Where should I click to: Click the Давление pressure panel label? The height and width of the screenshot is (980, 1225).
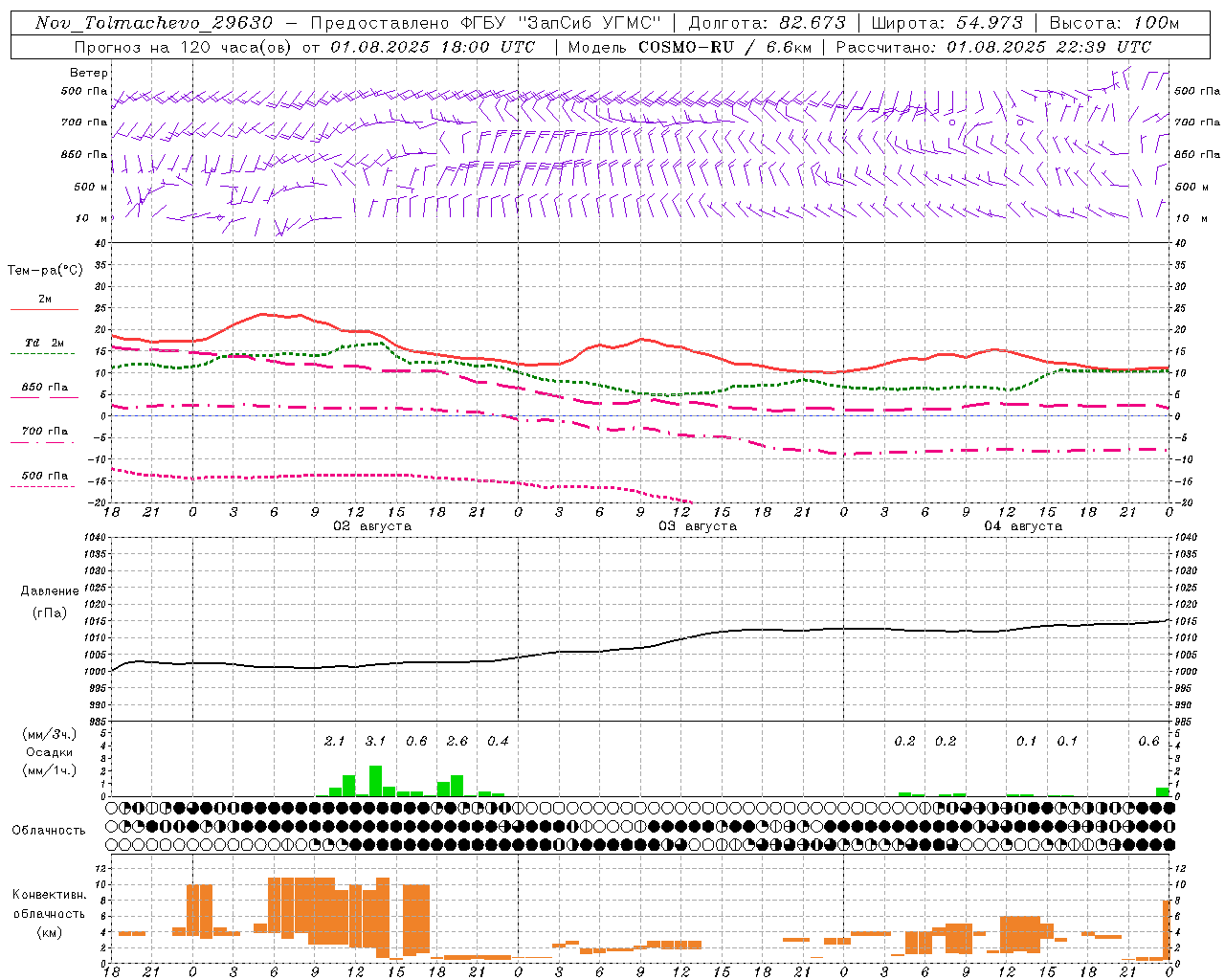(x=50, y=591)
